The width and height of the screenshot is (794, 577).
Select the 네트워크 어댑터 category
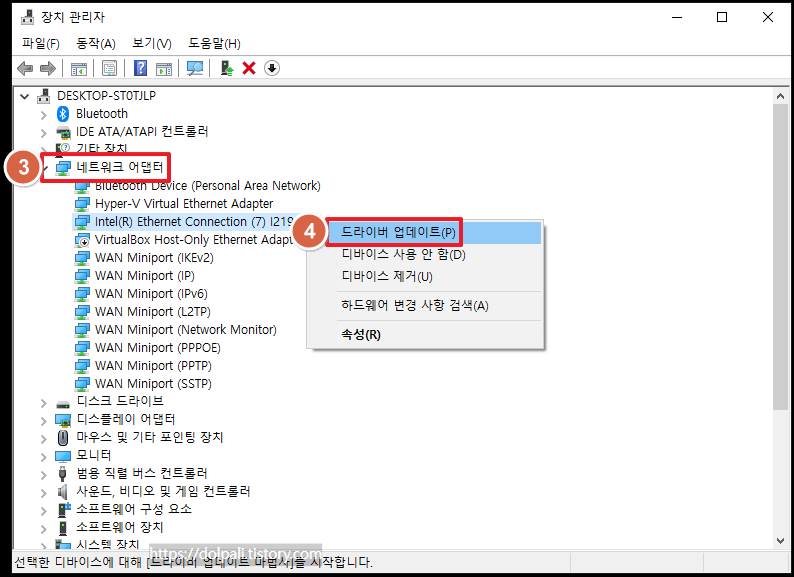point(120,167)
